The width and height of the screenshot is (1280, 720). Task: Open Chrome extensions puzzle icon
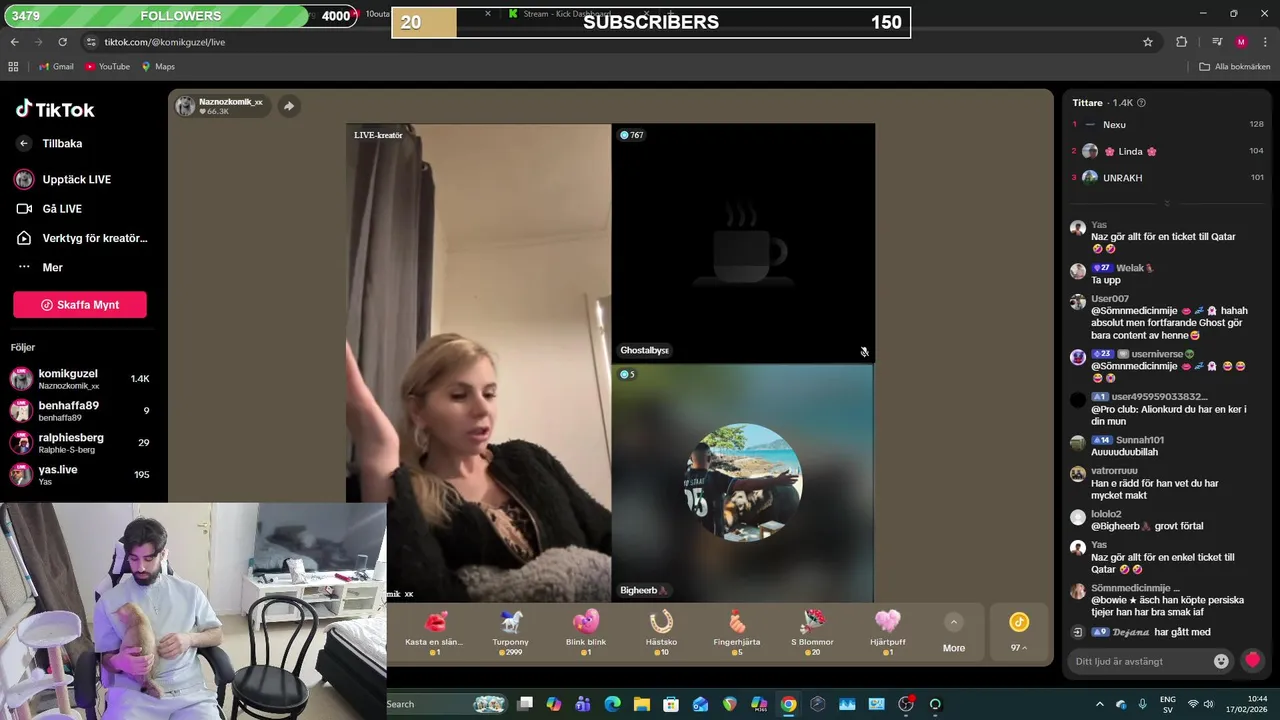(x=1181, y=42)
